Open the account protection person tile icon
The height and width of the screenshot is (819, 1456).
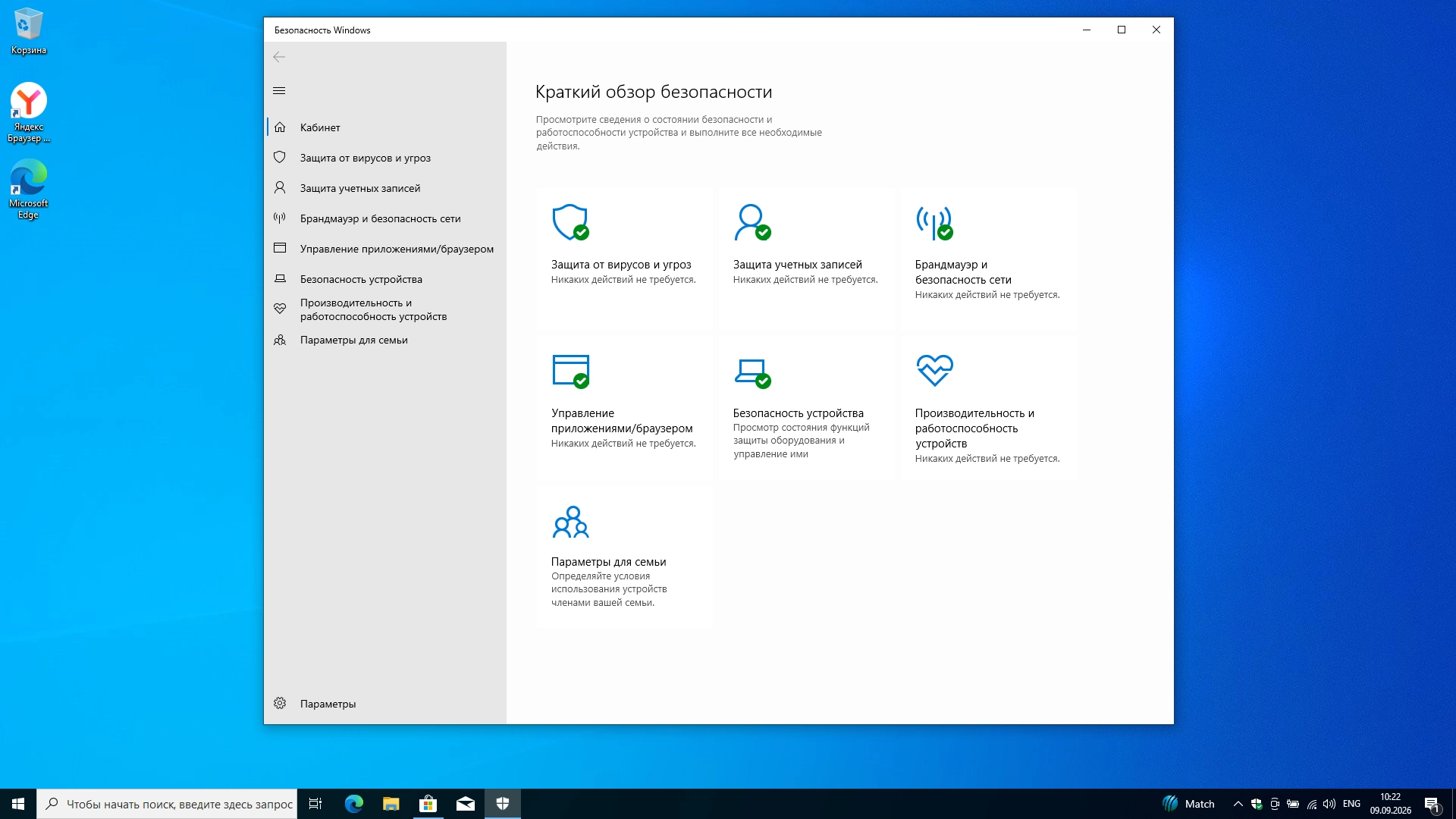752,222
